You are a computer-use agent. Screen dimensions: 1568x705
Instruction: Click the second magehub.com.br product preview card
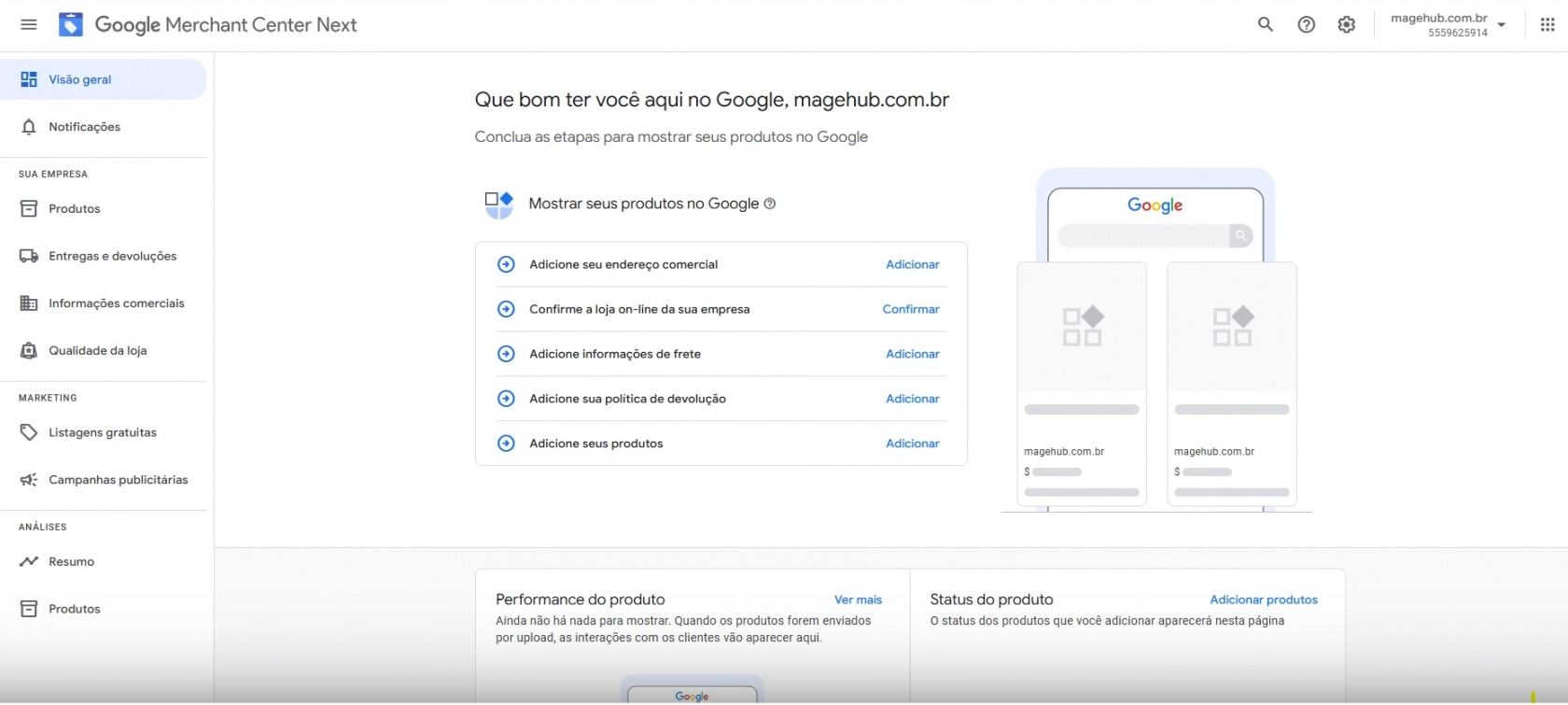1232,384
